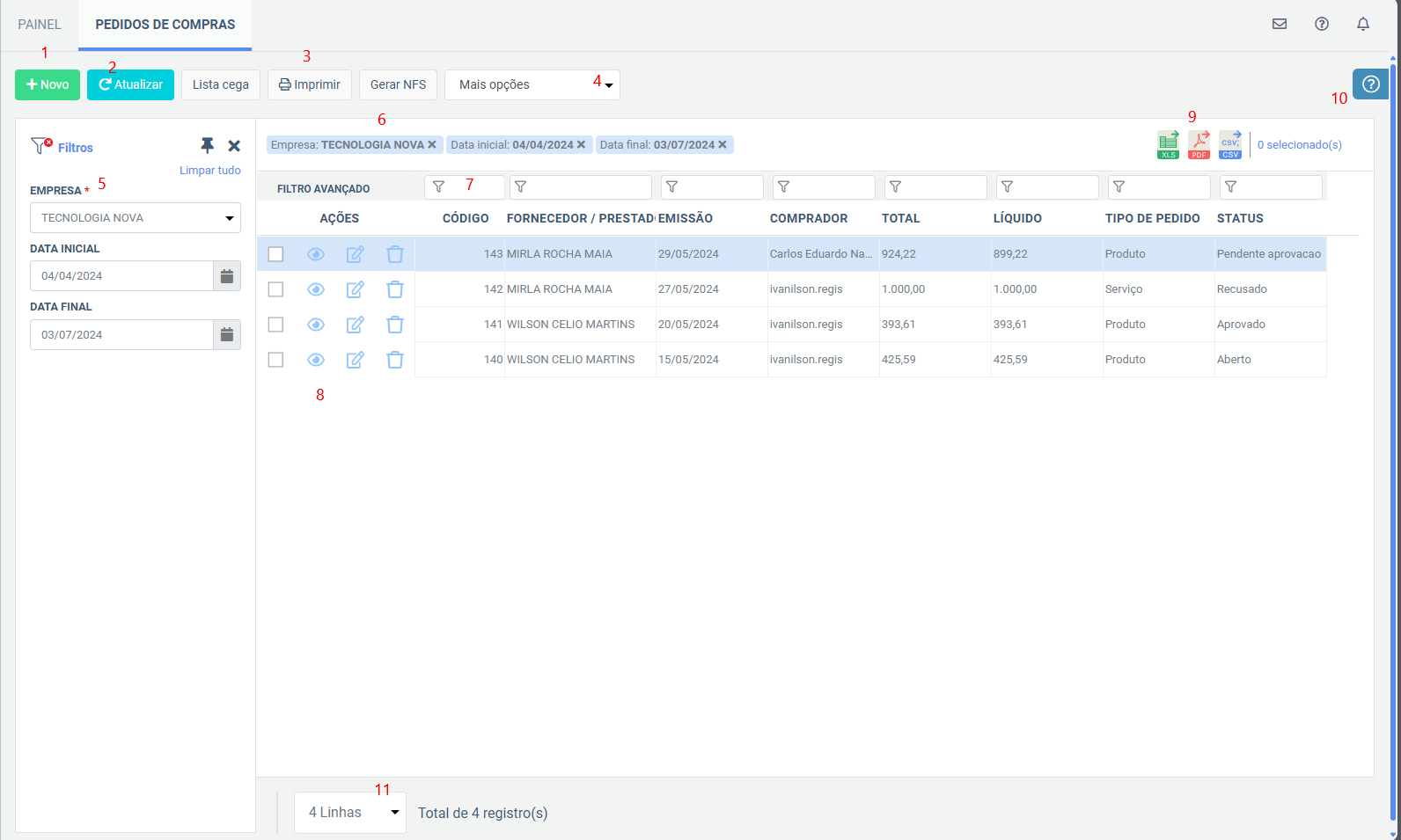Export the list to PDF
The width and height of the screenshot is (1401, 840).
coord(1199,145)
